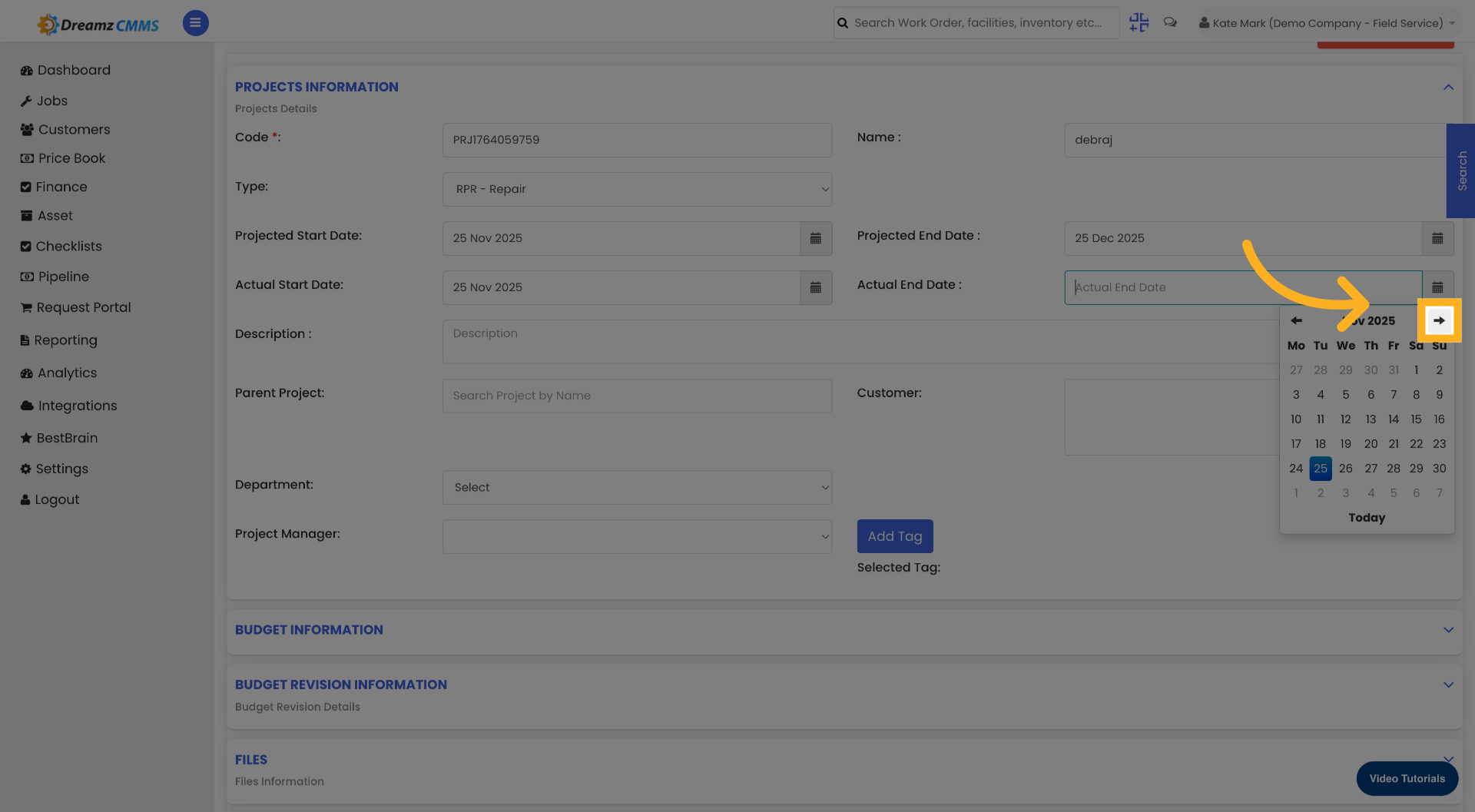1475x812 pixels.
Task: Open the Project Manager dropdown
Action: 637,536
